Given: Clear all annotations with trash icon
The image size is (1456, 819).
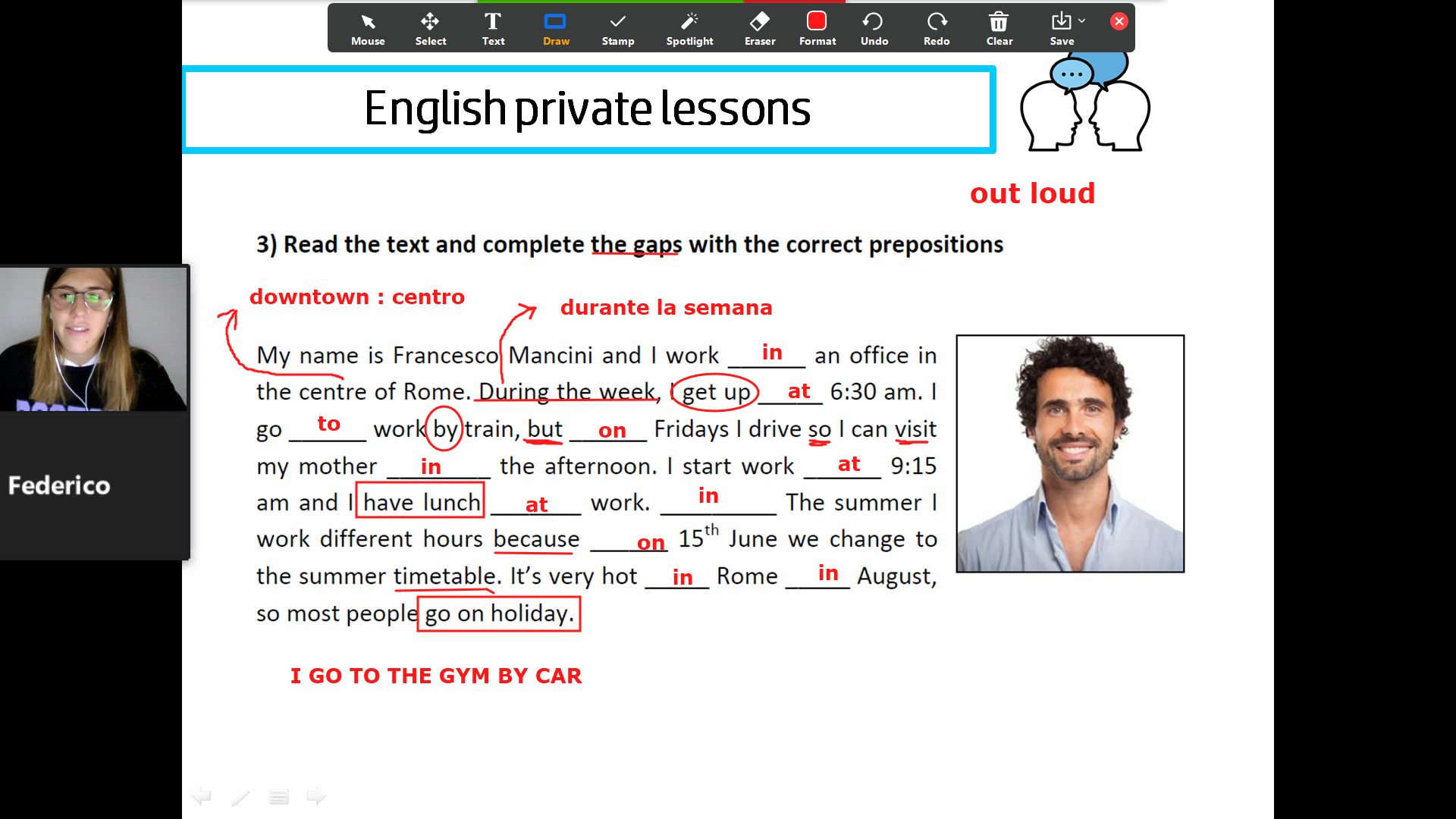Looking at the screenshot, I should click(999, 29).
